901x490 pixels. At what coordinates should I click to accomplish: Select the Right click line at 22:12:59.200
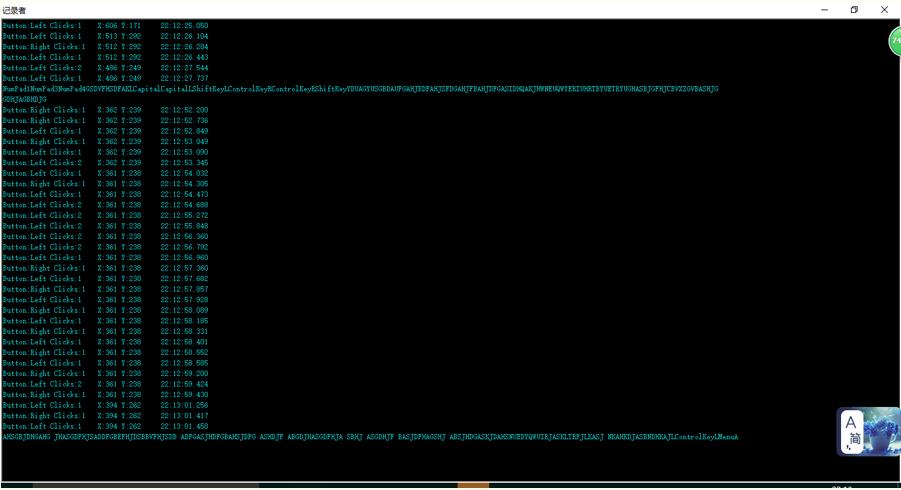(105, 373)
